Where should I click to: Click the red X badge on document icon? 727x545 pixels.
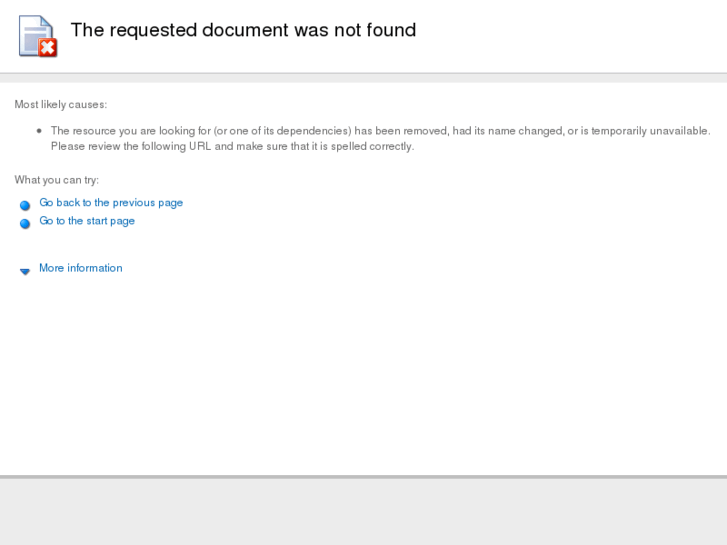(48, 47)
